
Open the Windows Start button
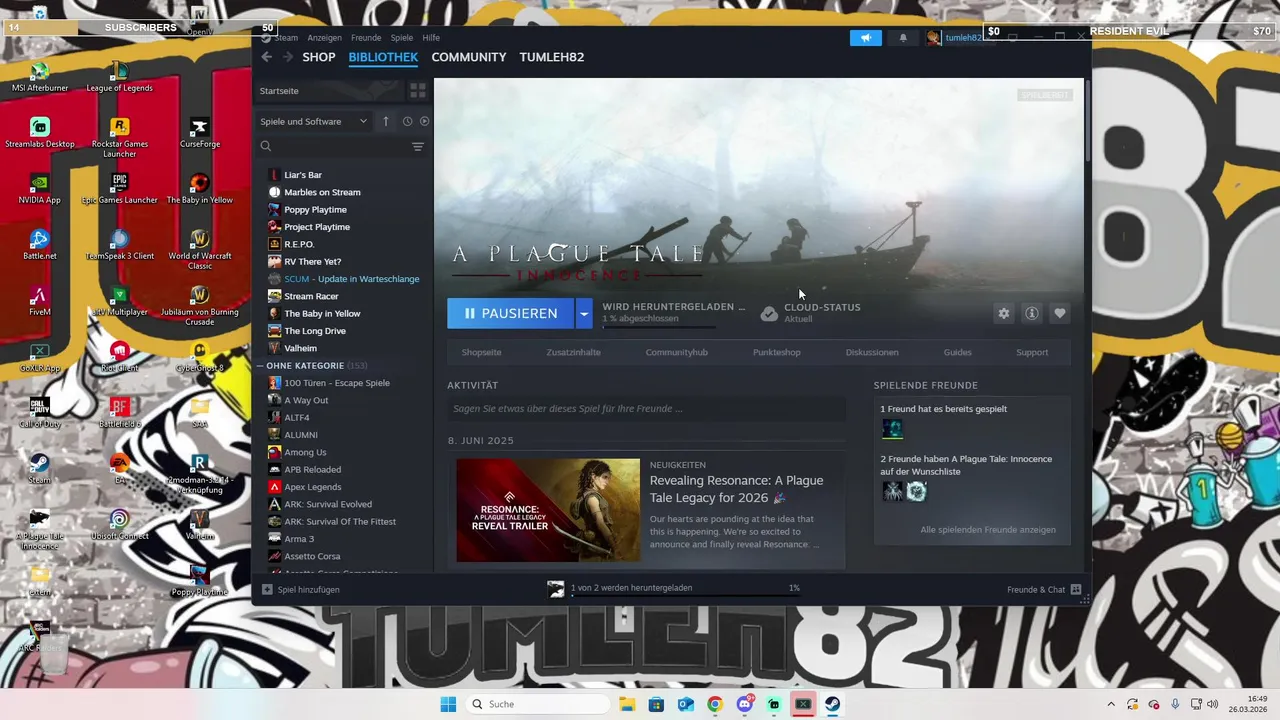click(448, 704)
